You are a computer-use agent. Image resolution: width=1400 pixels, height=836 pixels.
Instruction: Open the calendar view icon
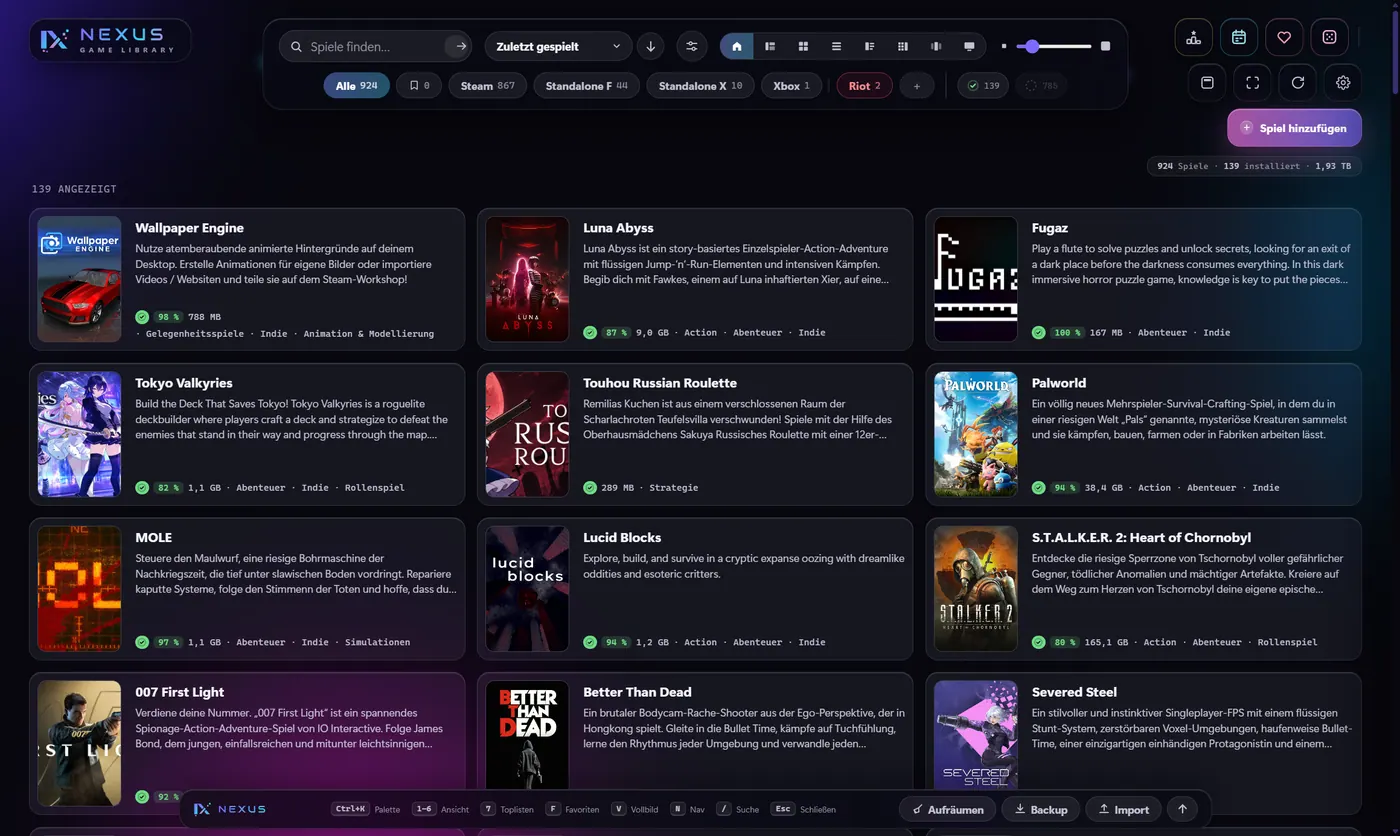coord(1239,37)
